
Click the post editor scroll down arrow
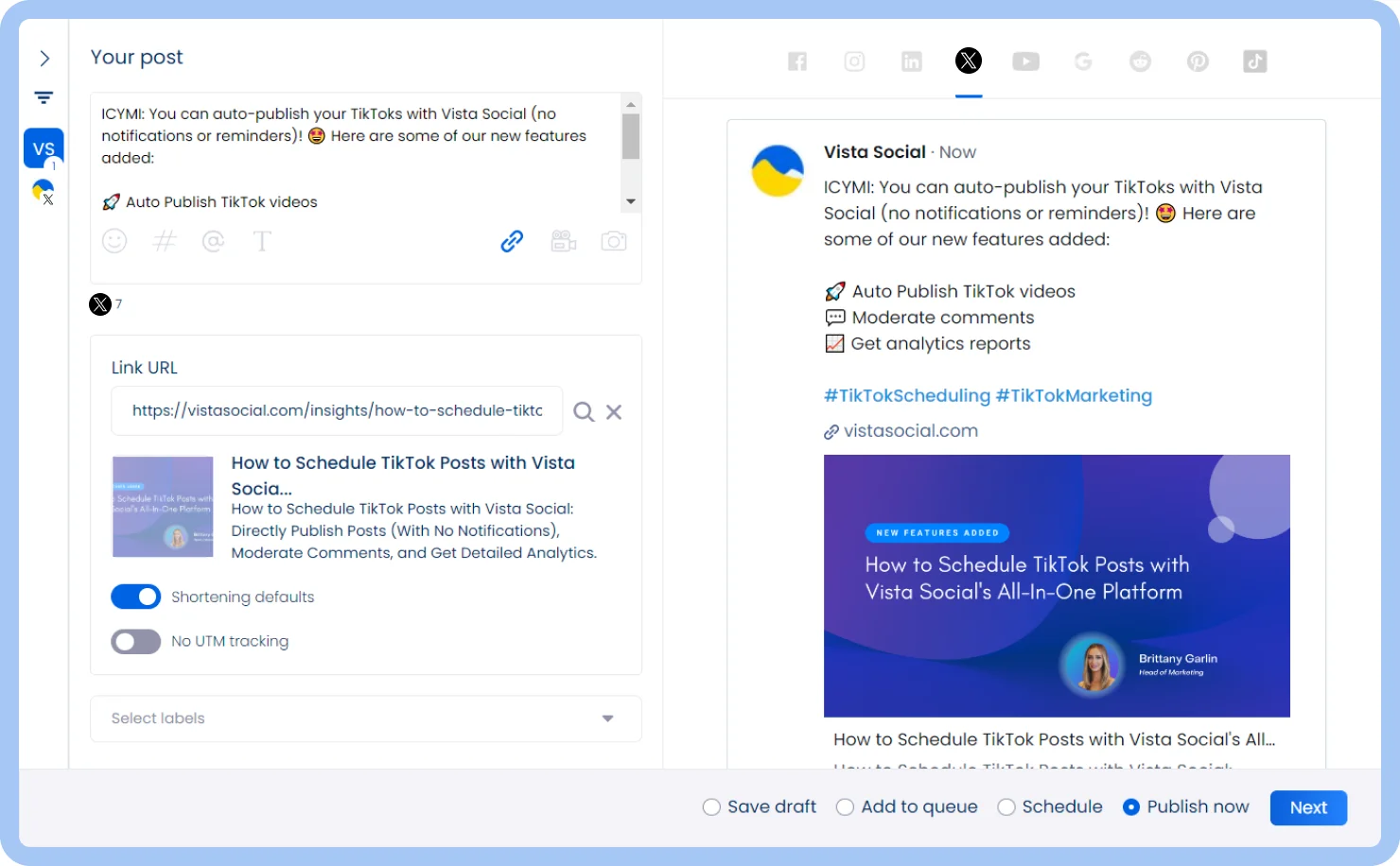[630, 202]
